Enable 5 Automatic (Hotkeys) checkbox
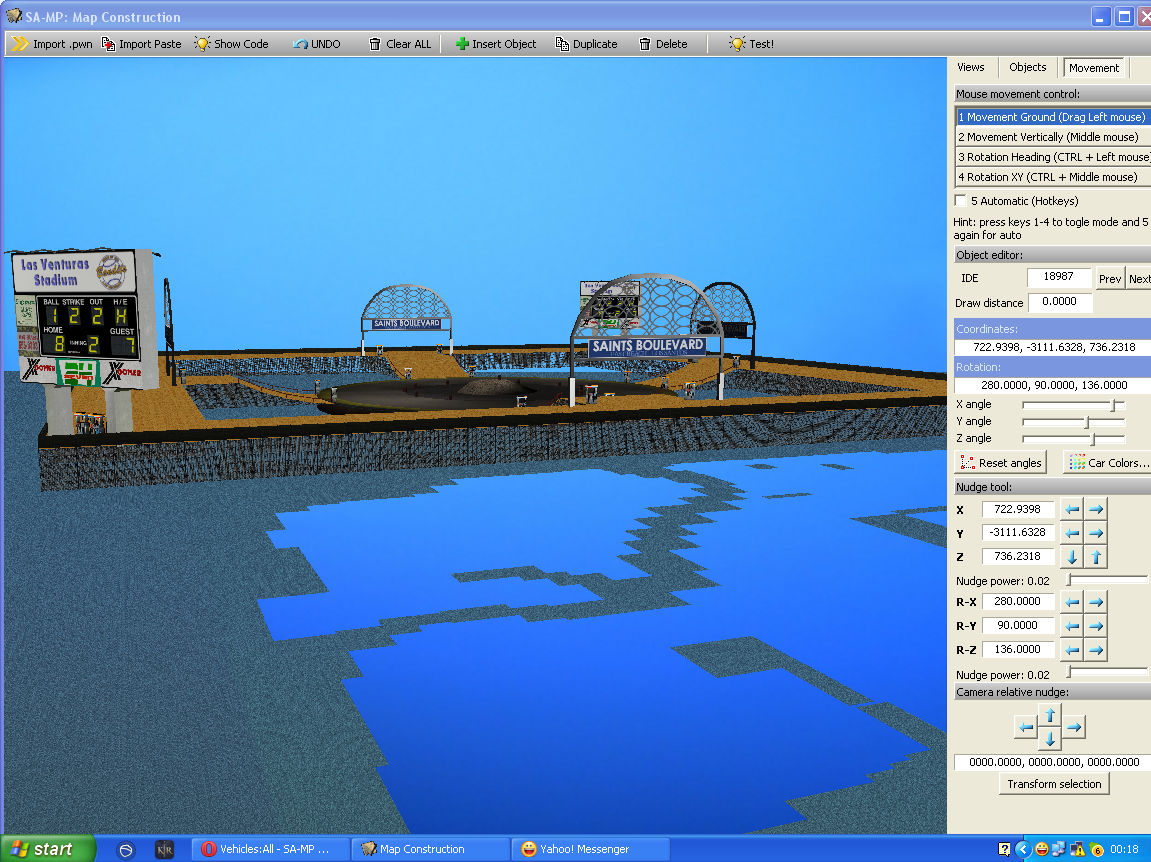This screenshot has width=1151, height=862. (x=960, y=200)
